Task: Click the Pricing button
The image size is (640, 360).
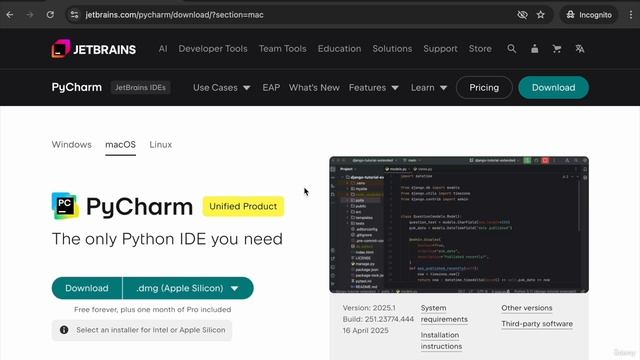Action: click(484, 87)
